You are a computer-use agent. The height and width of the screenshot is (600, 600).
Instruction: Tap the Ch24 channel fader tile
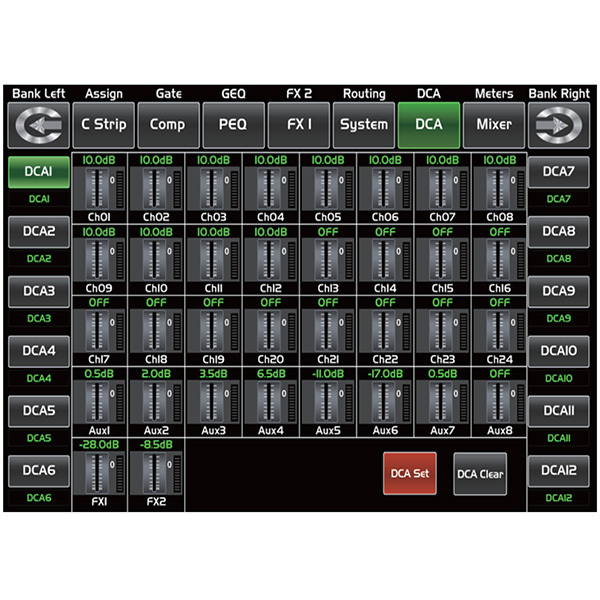pyautogui.click(x=497, y=331)
